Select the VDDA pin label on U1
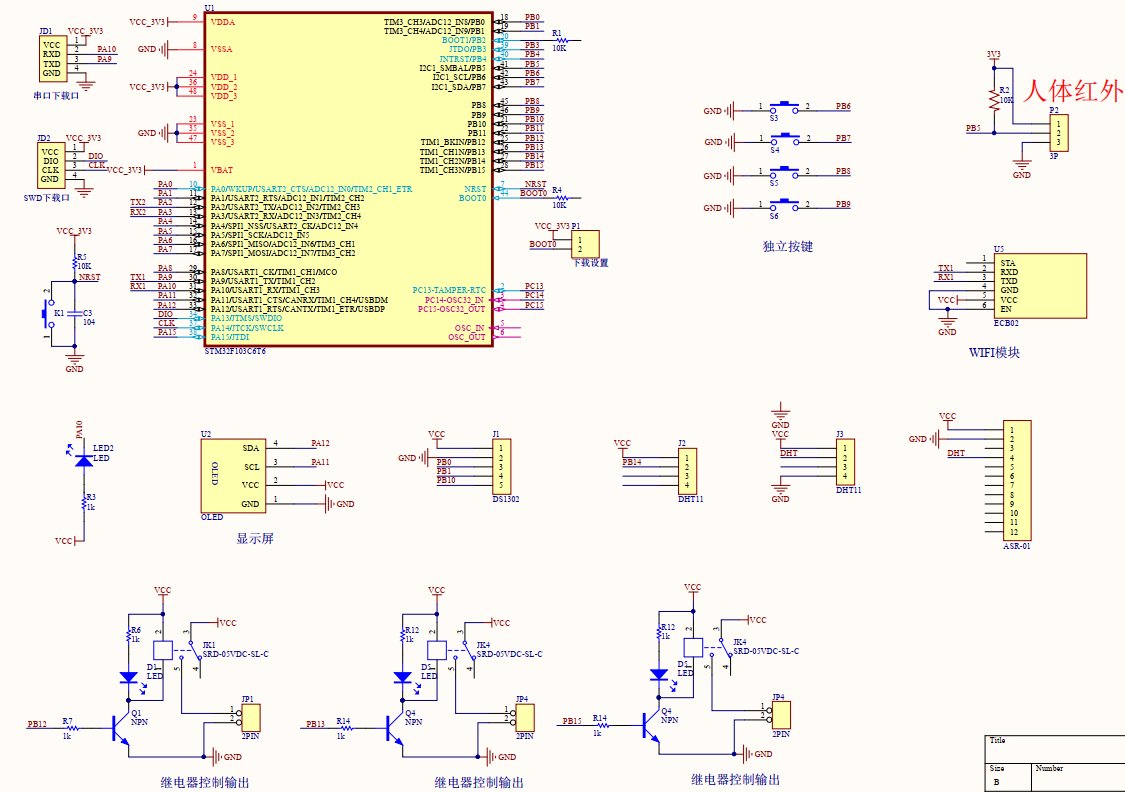Image resolution: width=1125 pixels, height=792 pixels. coord(223,22)
